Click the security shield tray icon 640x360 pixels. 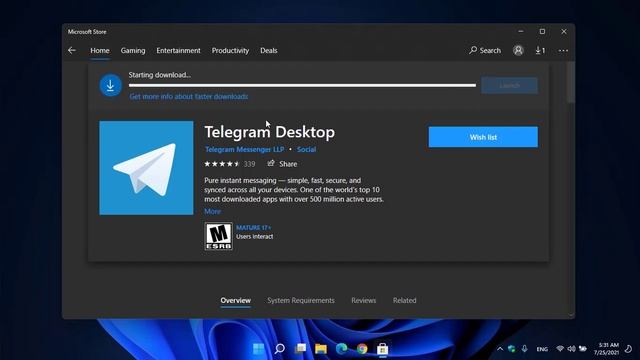pos(512,349)
